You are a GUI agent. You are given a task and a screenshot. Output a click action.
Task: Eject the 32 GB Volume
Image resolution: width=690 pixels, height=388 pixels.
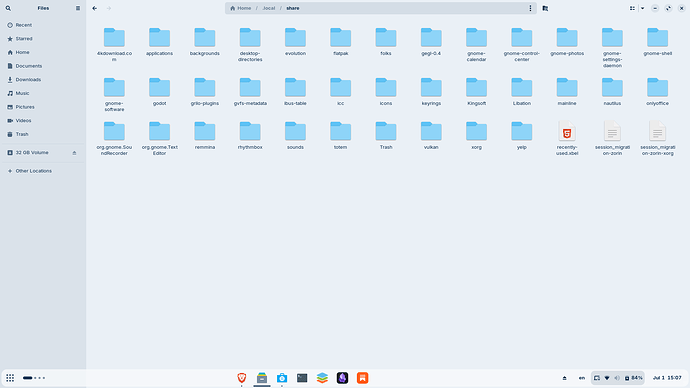(x=74, y=153)
